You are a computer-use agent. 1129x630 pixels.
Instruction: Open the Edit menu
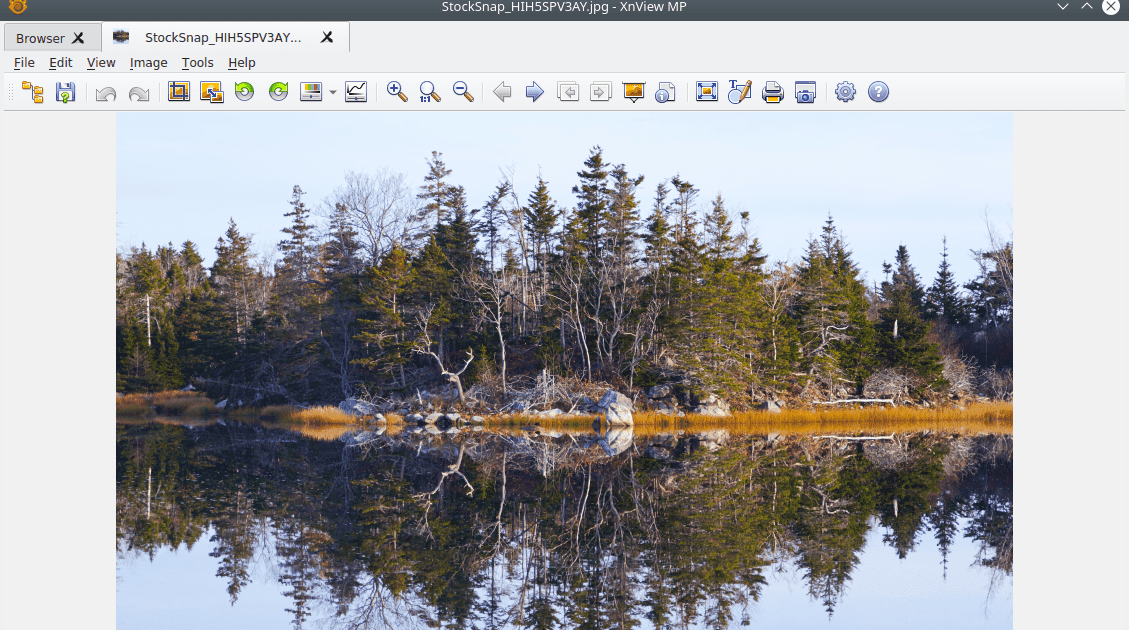(x=60, y=63)
